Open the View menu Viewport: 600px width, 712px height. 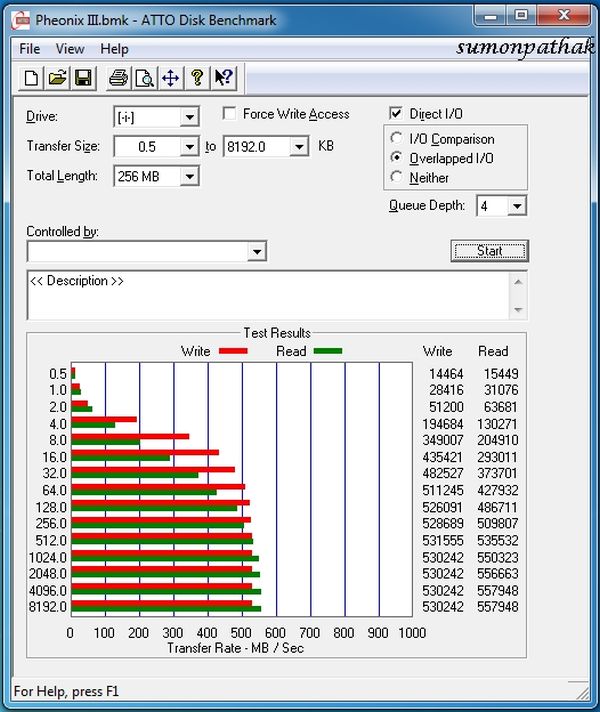click(70, 49)
